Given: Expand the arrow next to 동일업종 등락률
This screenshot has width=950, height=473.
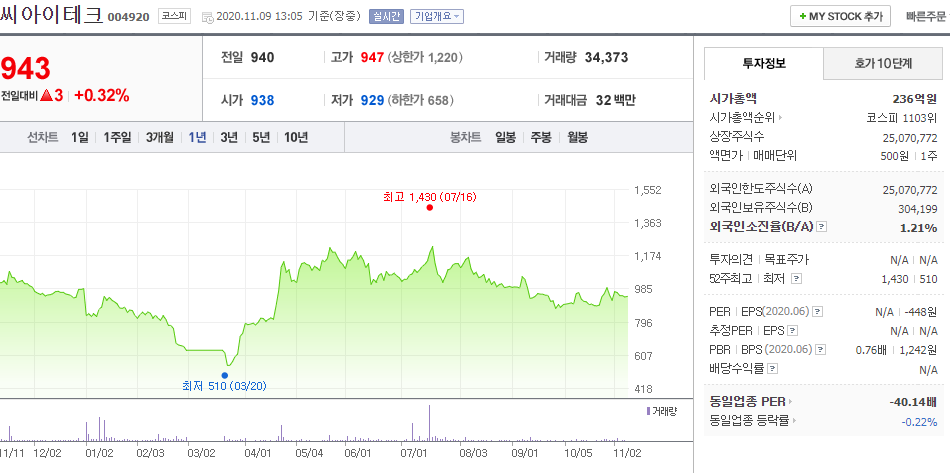Looking at the screenshot, I should pos(794,420).
